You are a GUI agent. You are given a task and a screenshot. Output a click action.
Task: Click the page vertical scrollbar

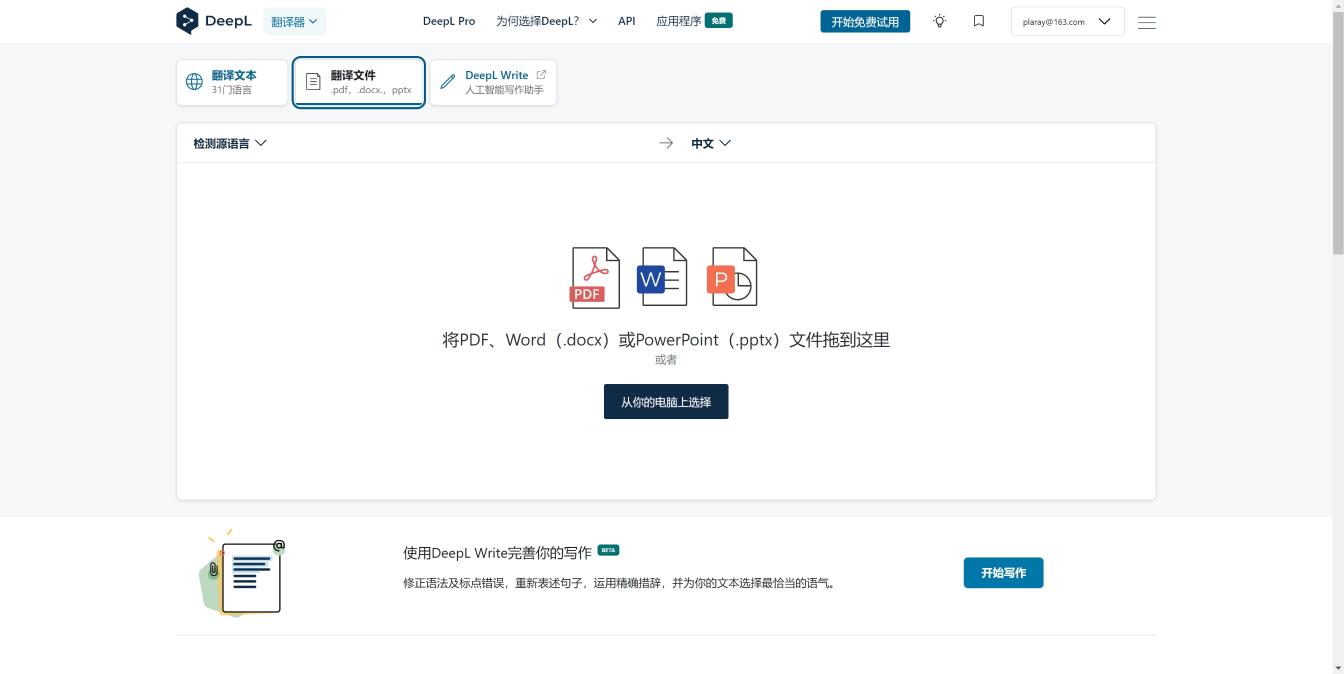coord(1338,134)
